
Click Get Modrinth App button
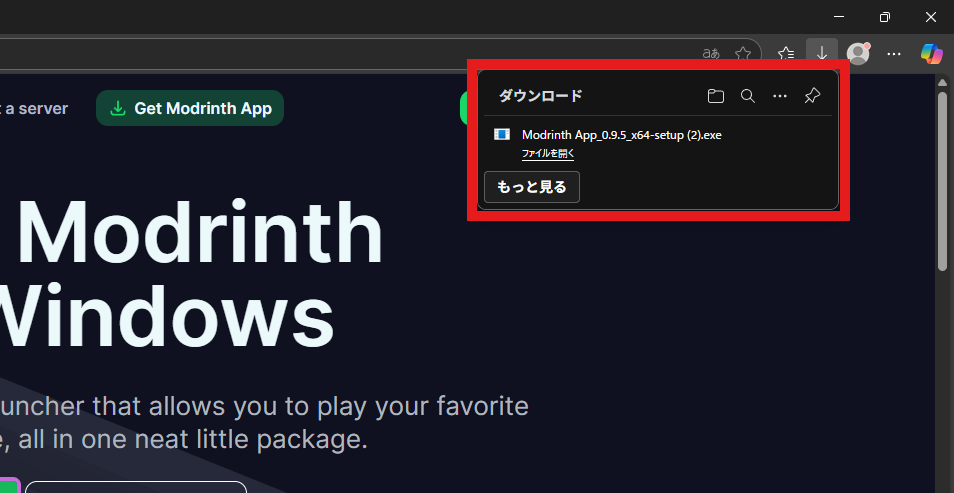coord(190,108)
